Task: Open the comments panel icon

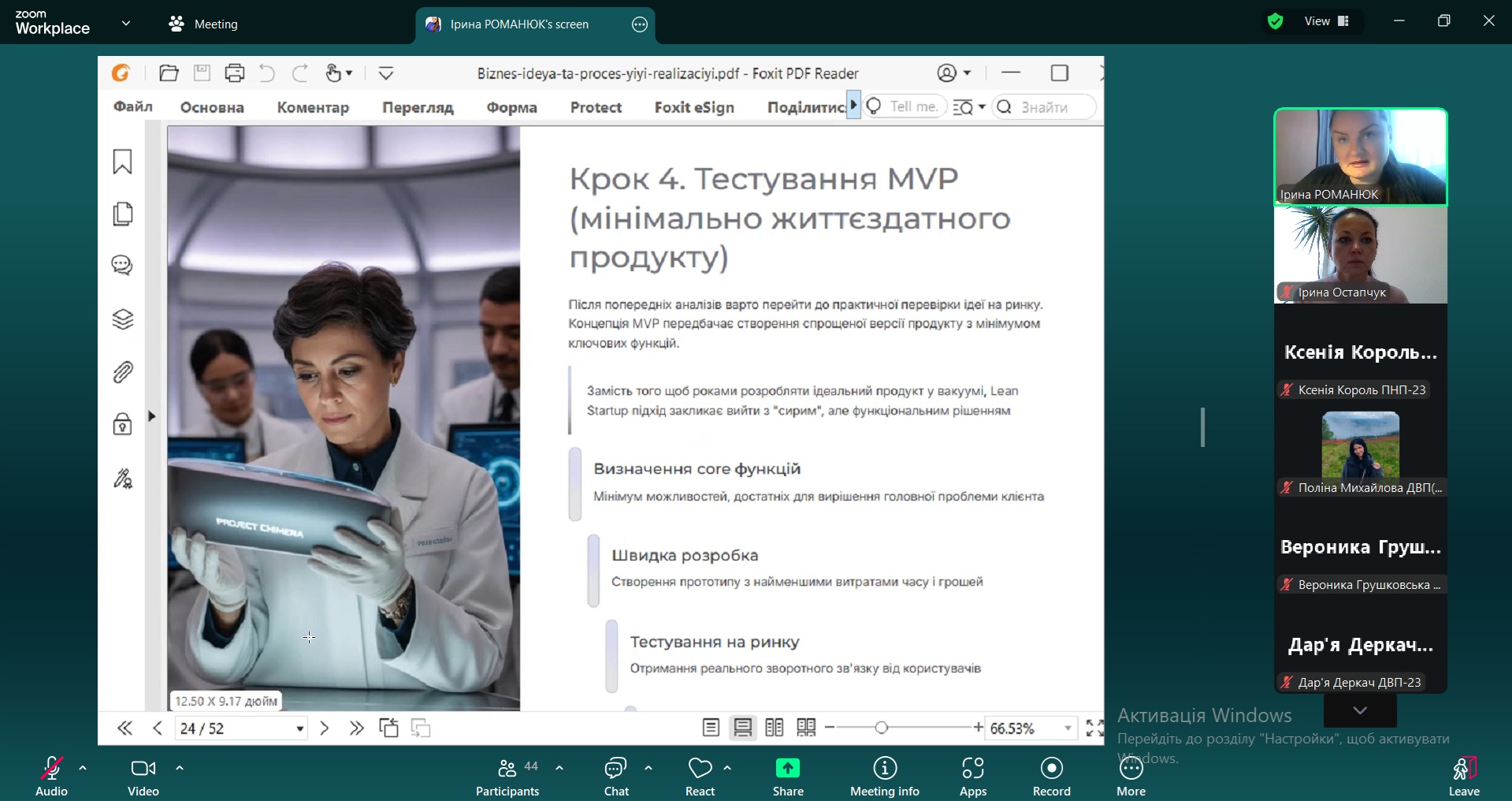Action: (122, 266)
